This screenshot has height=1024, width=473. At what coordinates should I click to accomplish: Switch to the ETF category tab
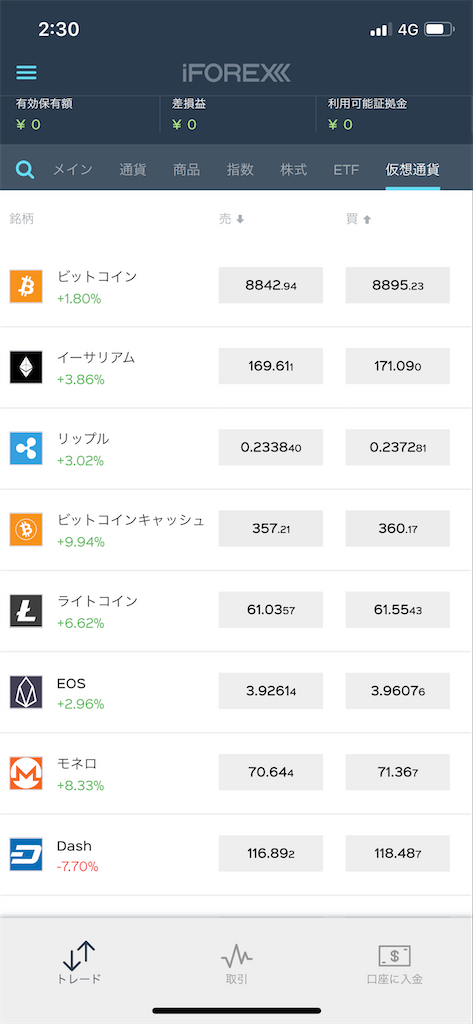click(x=346, y=170)
